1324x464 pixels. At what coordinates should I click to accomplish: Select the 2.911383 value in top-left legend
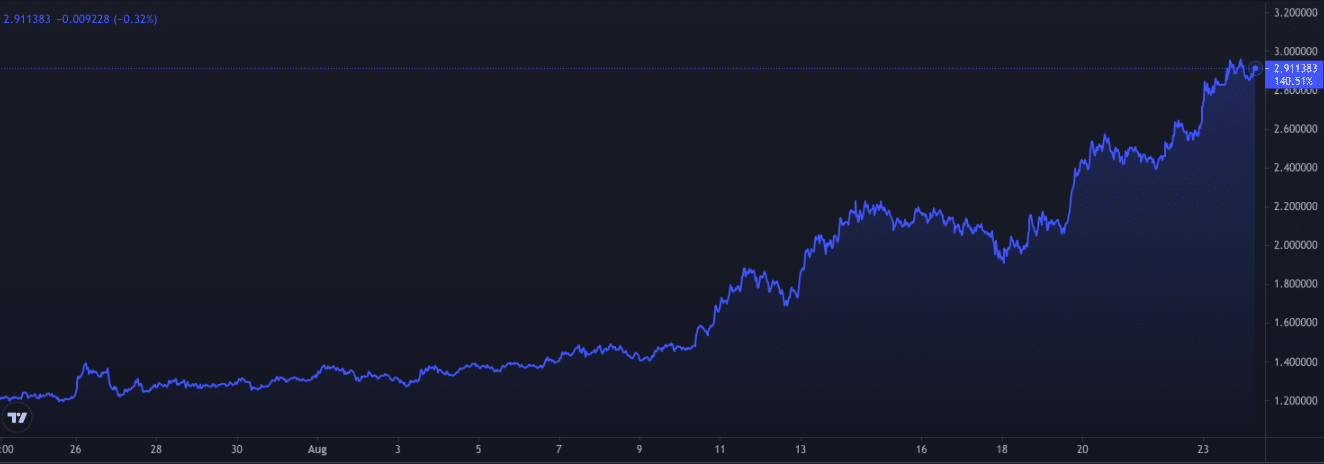click(x=27, y=19)
